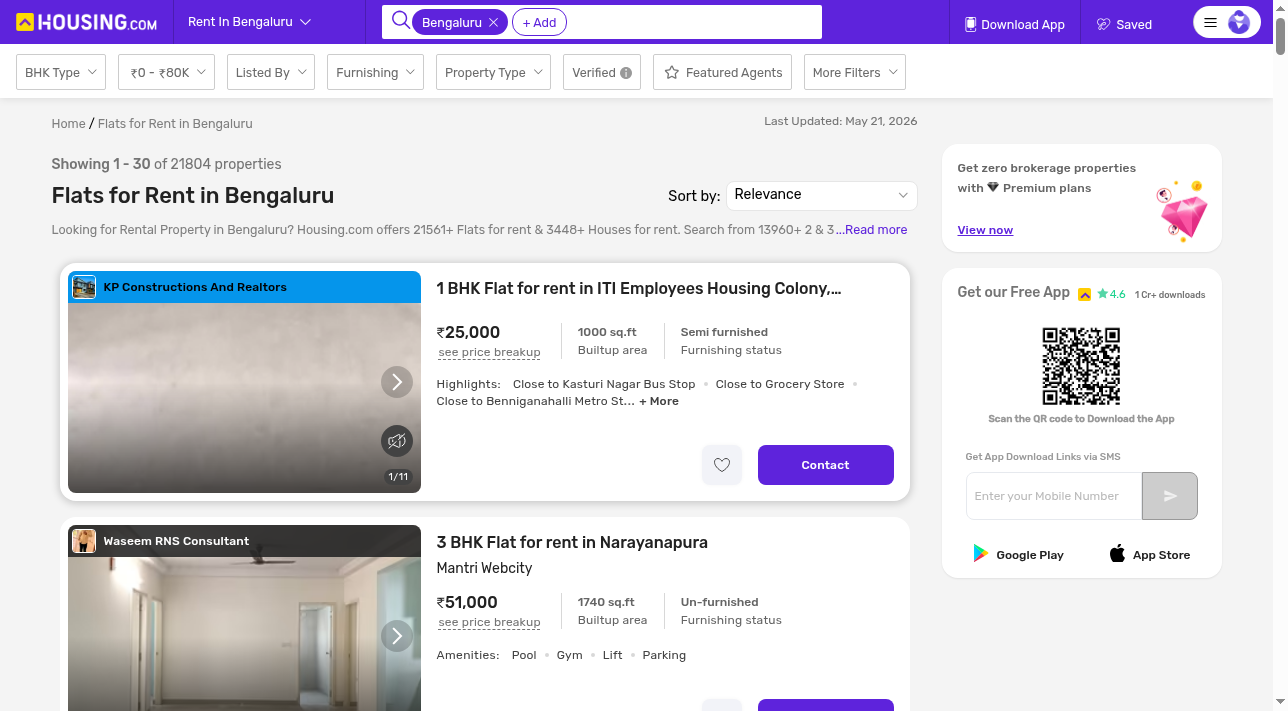Click the View now premium link
1288x711 pixels.
point(985,230)
